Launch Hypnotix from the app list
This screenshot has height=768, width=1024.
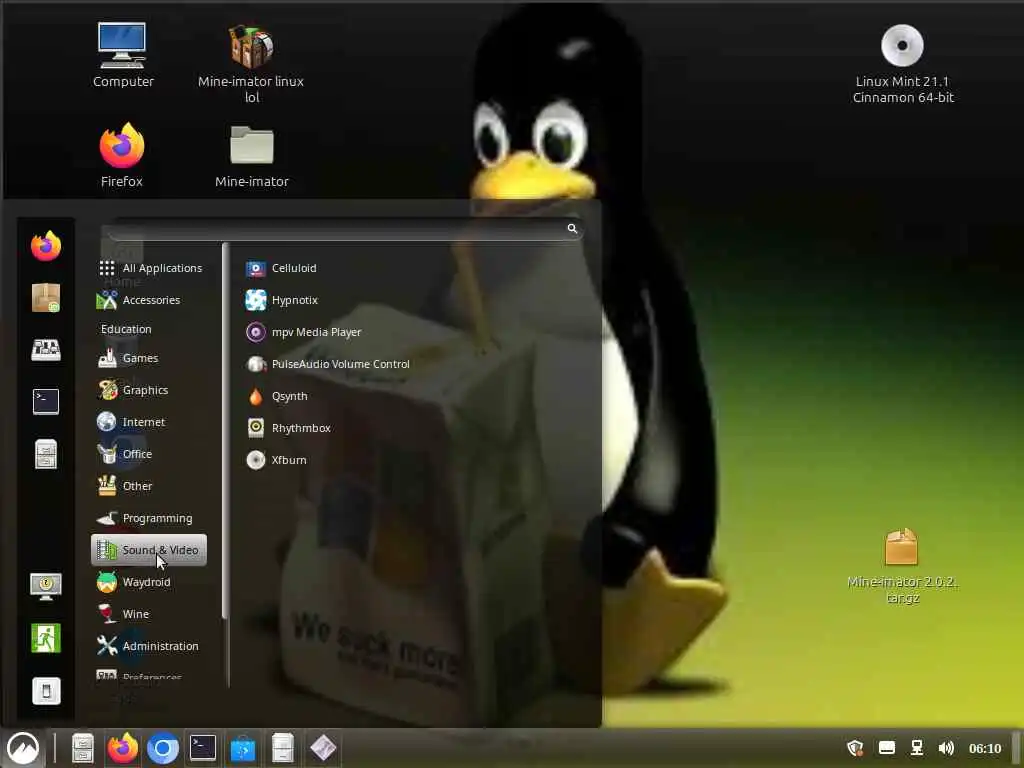coord(282,300)
